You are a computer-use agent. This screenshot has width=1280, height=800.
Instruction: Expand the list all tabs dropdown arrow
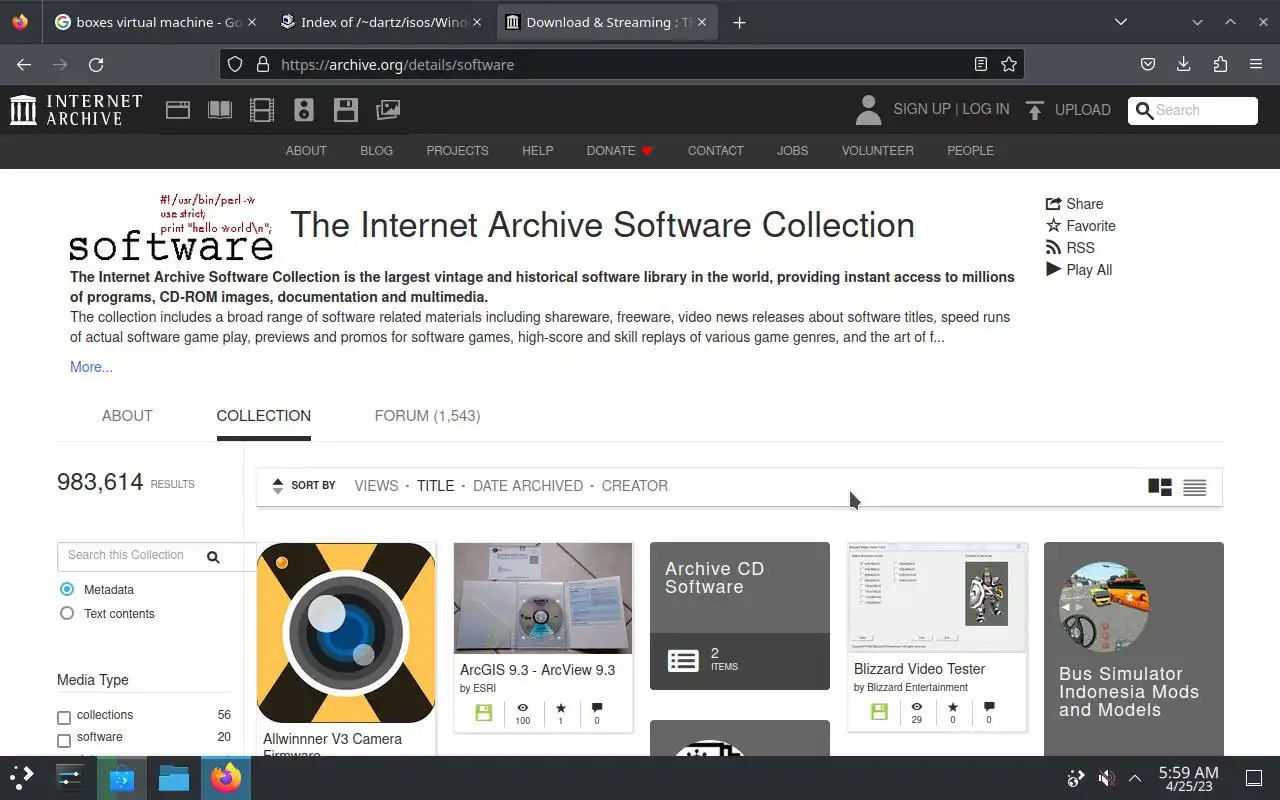[x=1121, y=22]
